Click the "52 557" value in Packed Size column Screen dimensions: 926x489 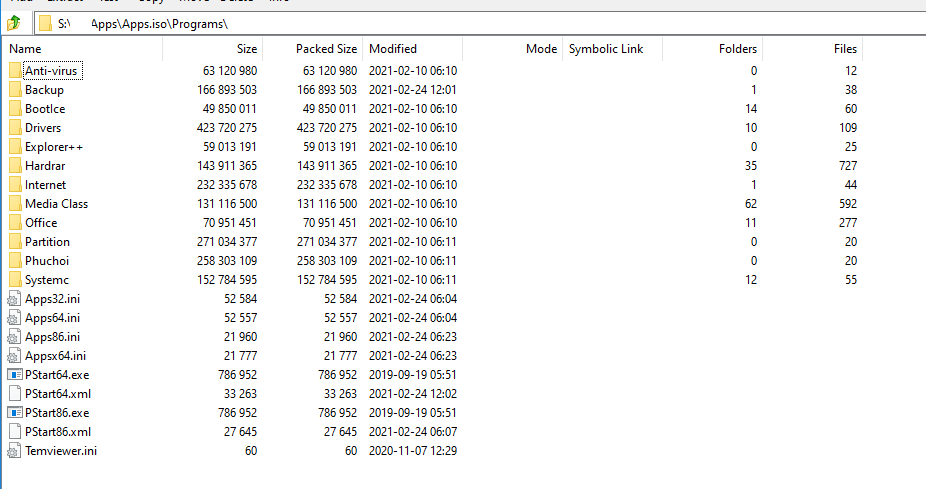[x=340, y=318]
